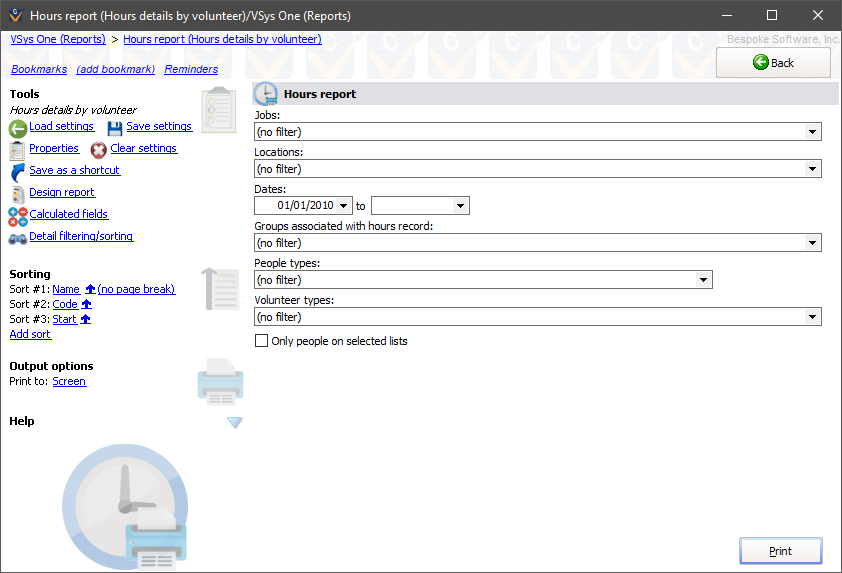
Task: Toggle Sort #2 Code direction arrow
Action: 87,305
